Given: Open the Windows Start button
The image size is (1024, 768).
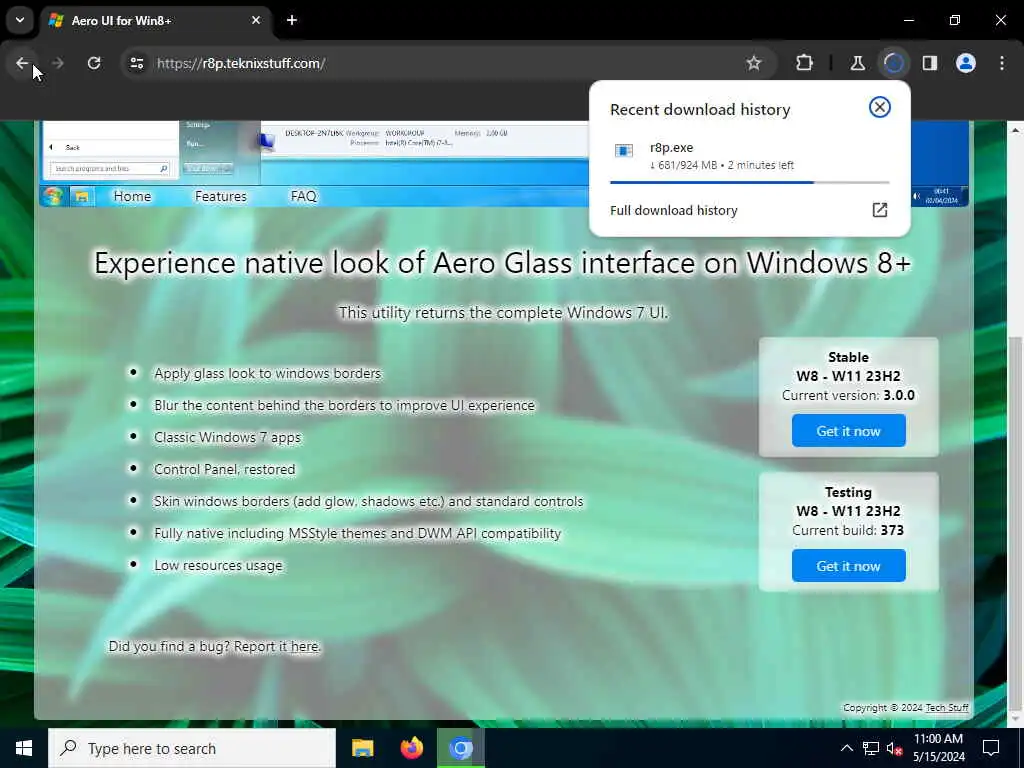Looking at the screenshot, I should click(x=24, y=748).
